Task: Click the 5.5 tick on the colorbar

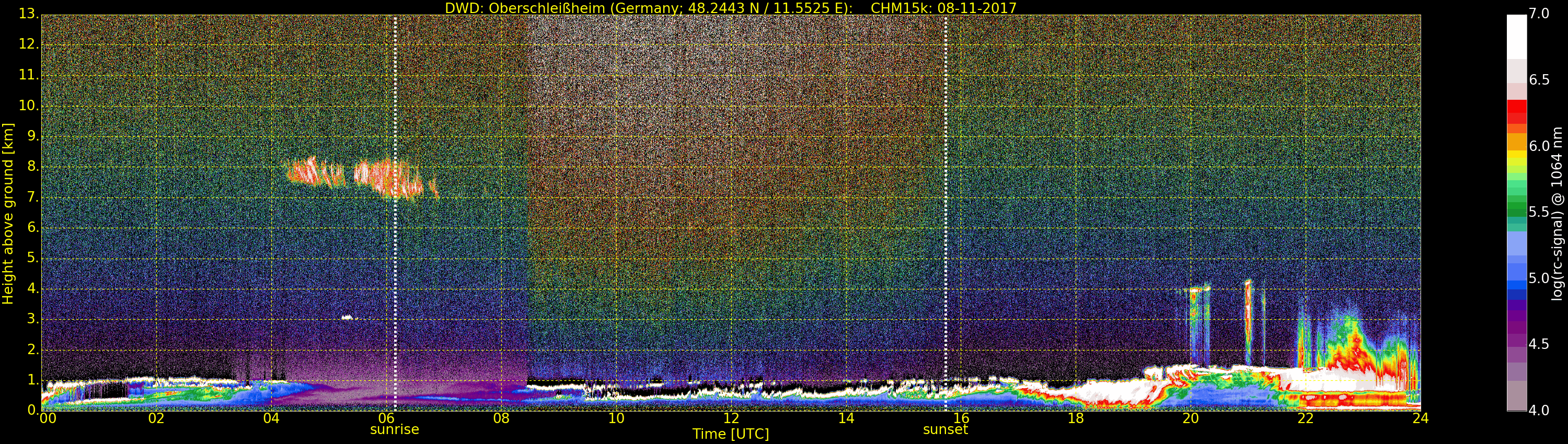Action: coord(1539,212)
